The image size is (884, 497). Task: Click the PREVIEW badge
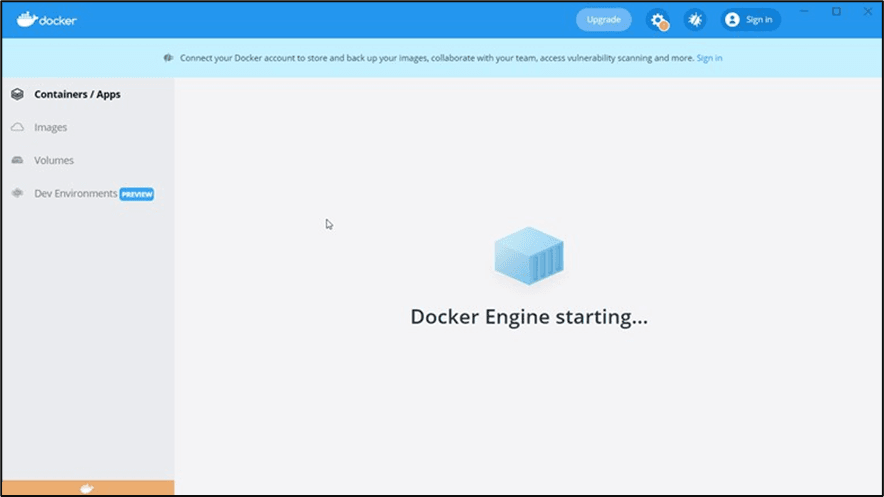pos(137,194)
